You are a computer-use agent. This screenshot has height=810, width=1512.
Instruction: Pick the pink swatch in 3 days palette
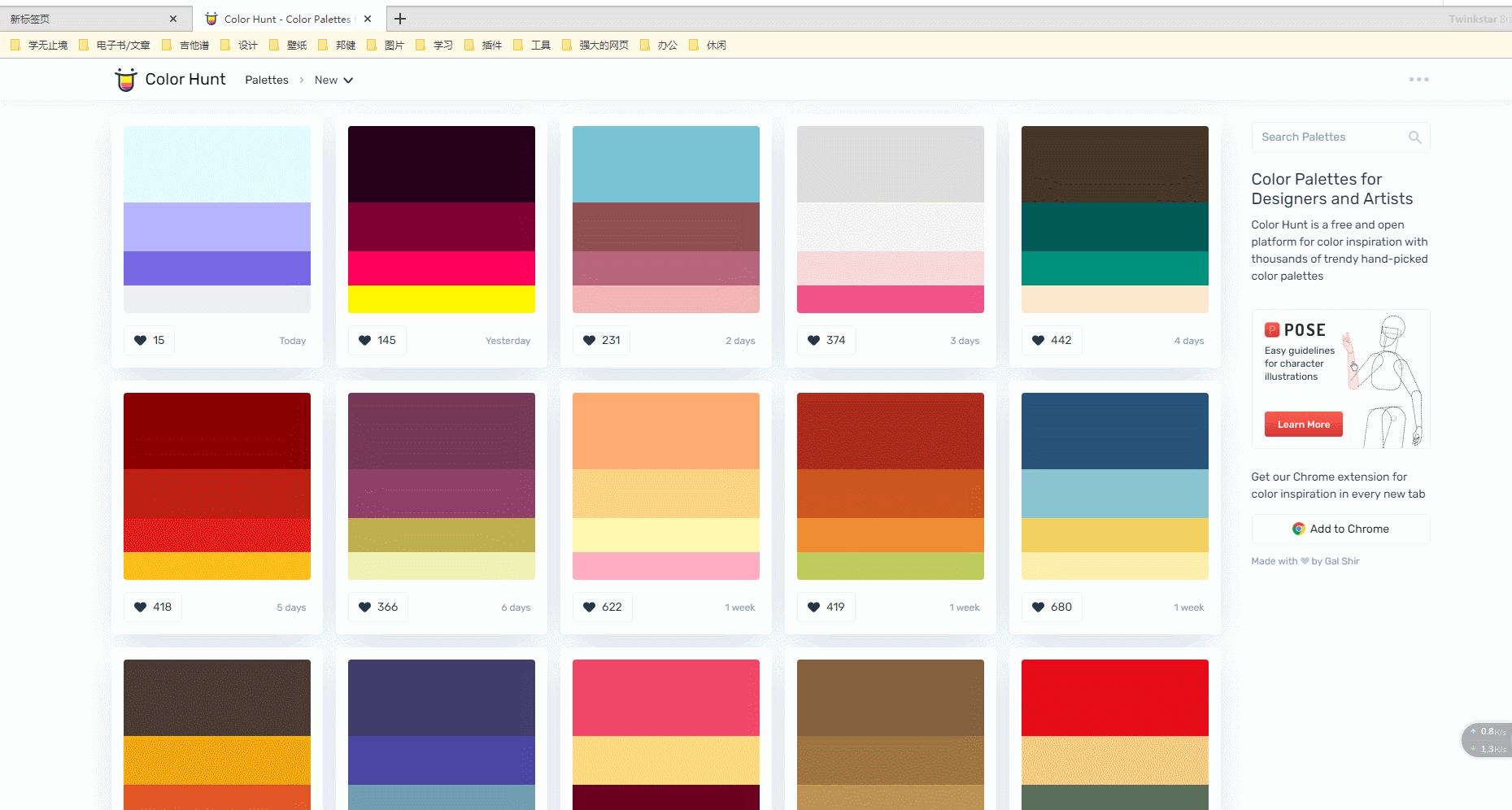click(891, 299)
